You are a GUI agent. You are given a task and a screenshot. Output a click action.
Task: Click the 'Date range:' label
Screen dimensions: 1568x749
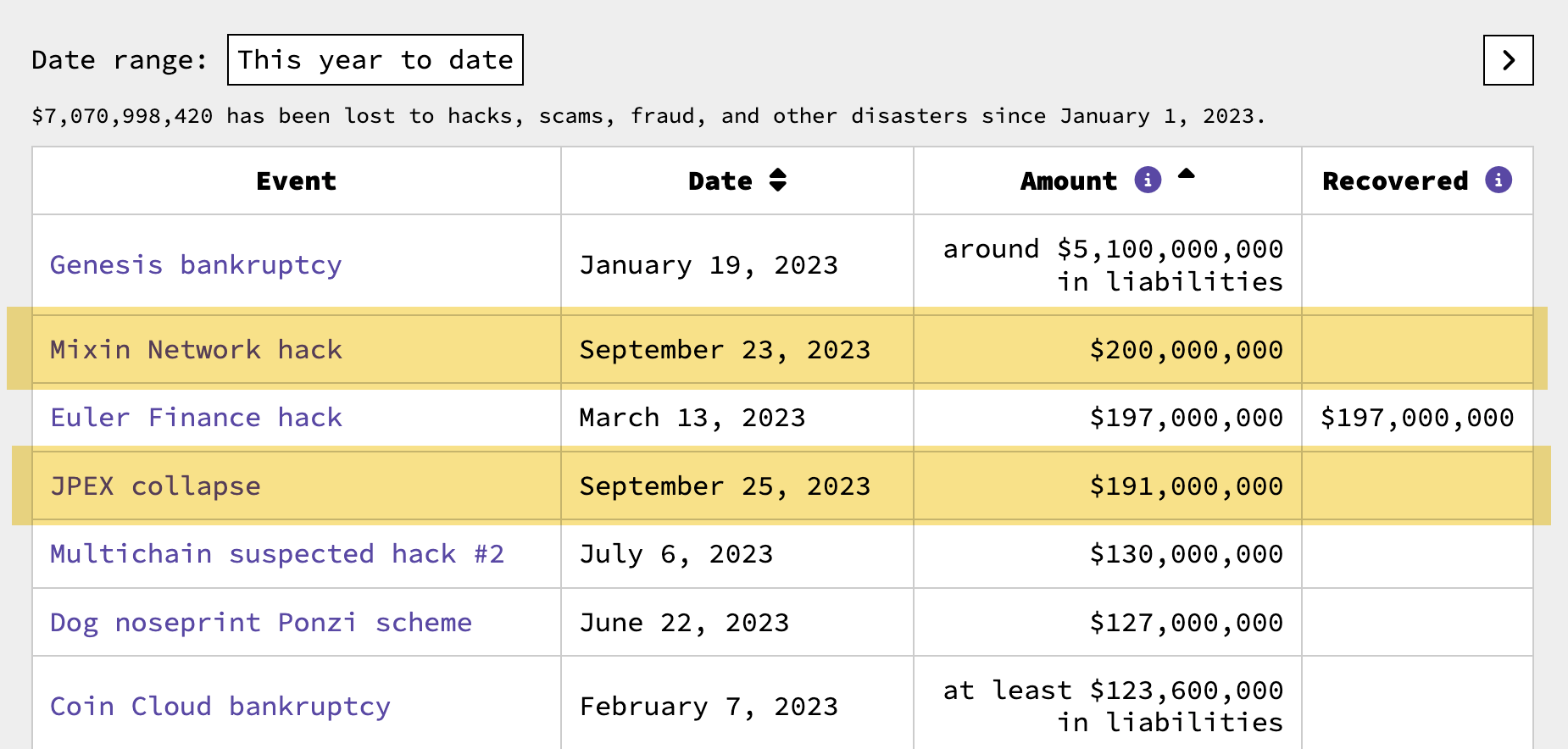(120, 60)
